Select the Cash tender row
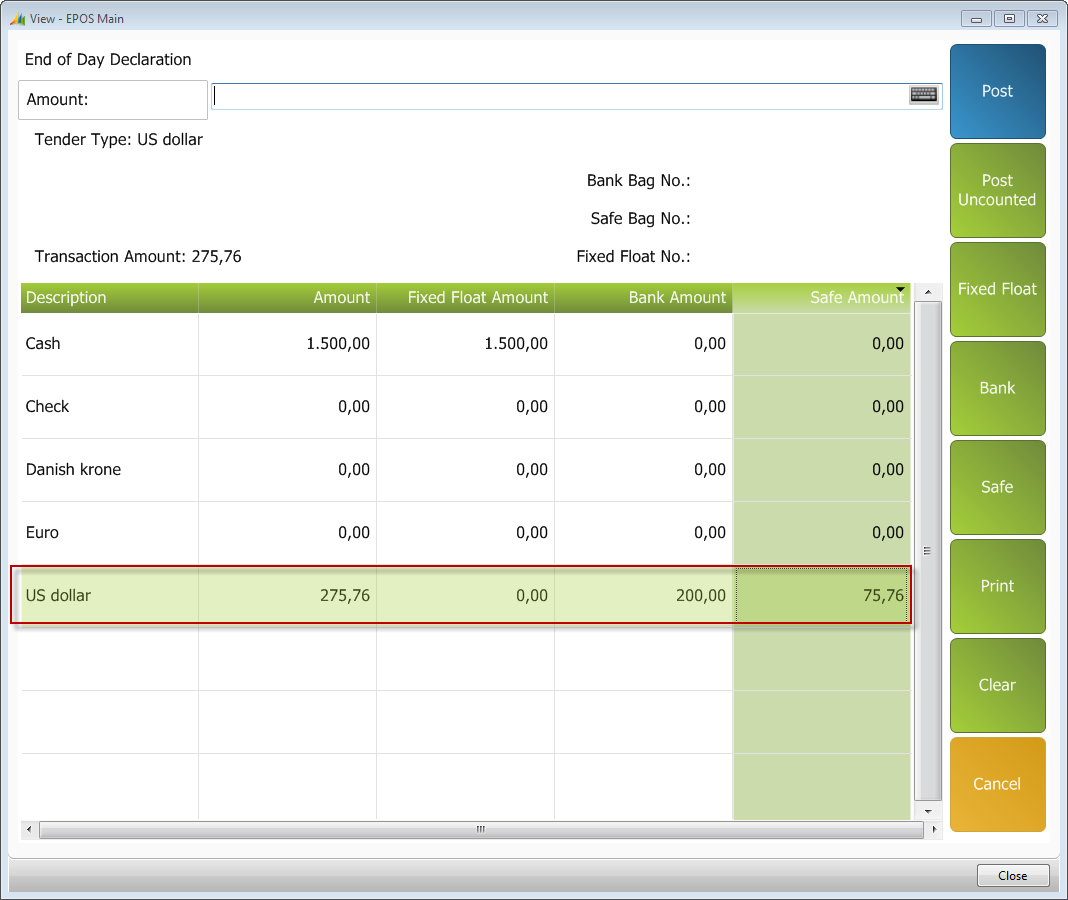Image resolution: width=1068 pixels, height=900 pixels. click(x=109, y=344)
